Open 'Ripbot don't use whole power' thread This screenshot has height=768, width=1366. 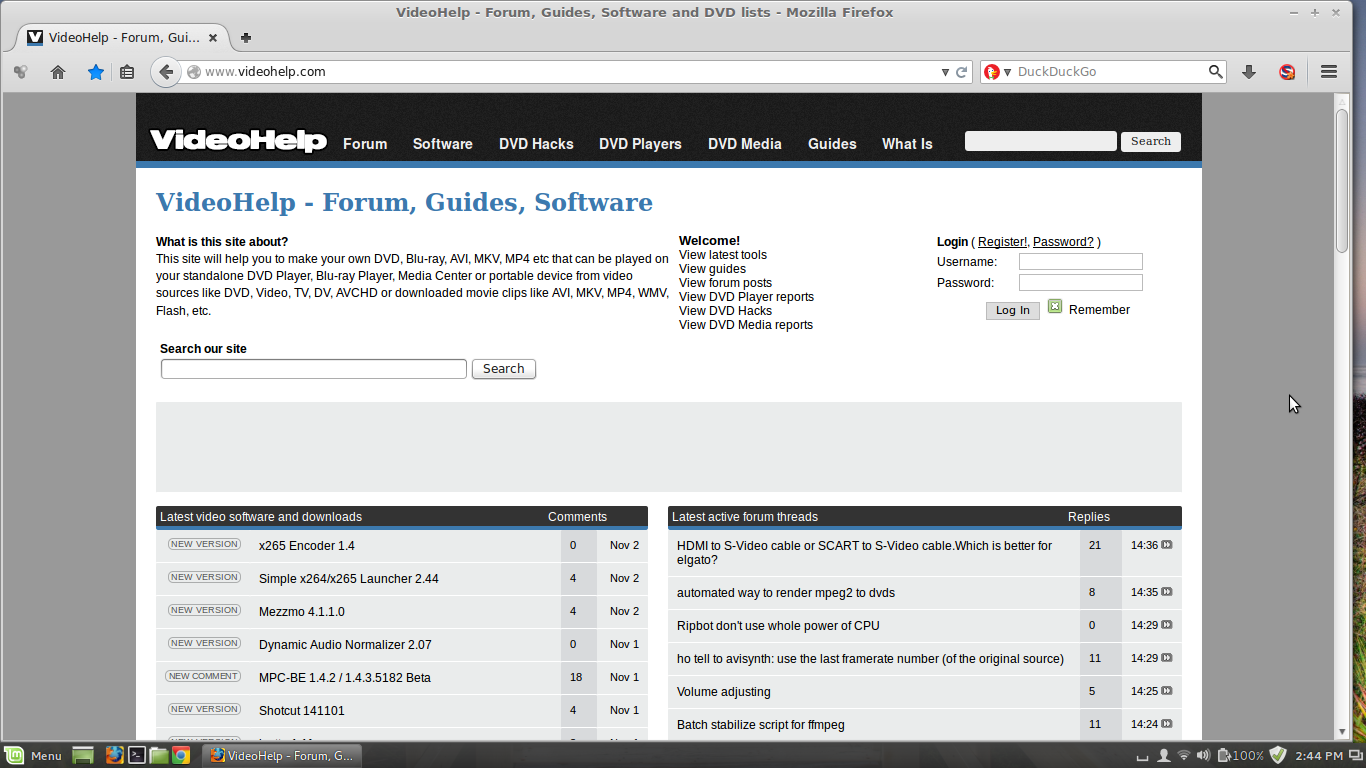(x=778, y=626)
